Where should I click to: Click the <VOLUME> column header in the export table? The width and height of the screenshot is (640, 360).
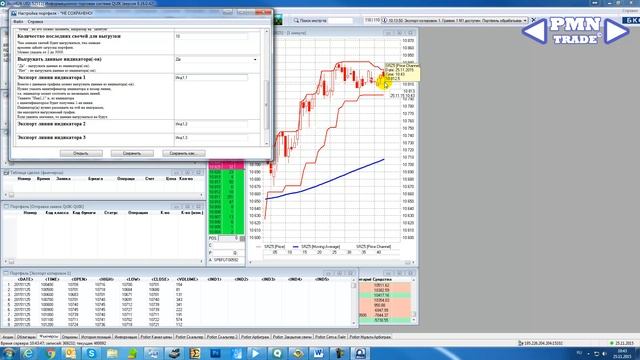pyautogui.click(x=187, y=279)
